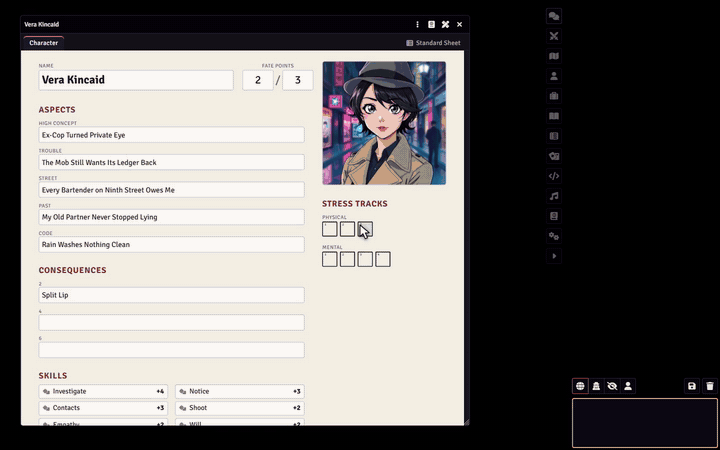Edit the Split Lip consequence field

coord(171,295)
